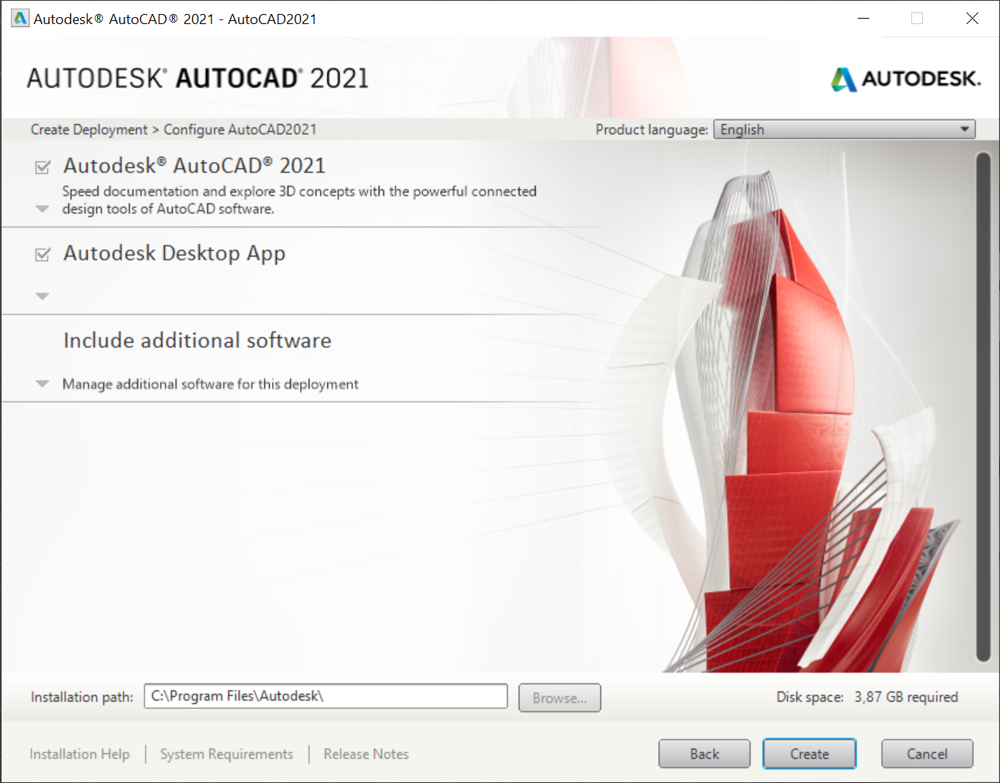Viewport: 1000px width, 783px height.
Task: Expand the Autodesk Desktop App options arrow
Action: point(42,296)
